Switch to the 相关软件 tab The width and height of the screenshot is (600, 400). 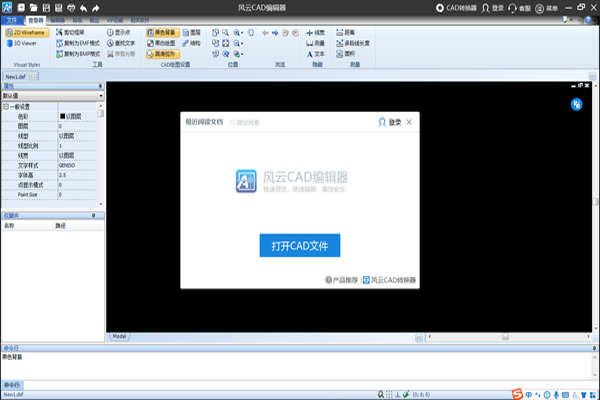click(x=140, y=20)
